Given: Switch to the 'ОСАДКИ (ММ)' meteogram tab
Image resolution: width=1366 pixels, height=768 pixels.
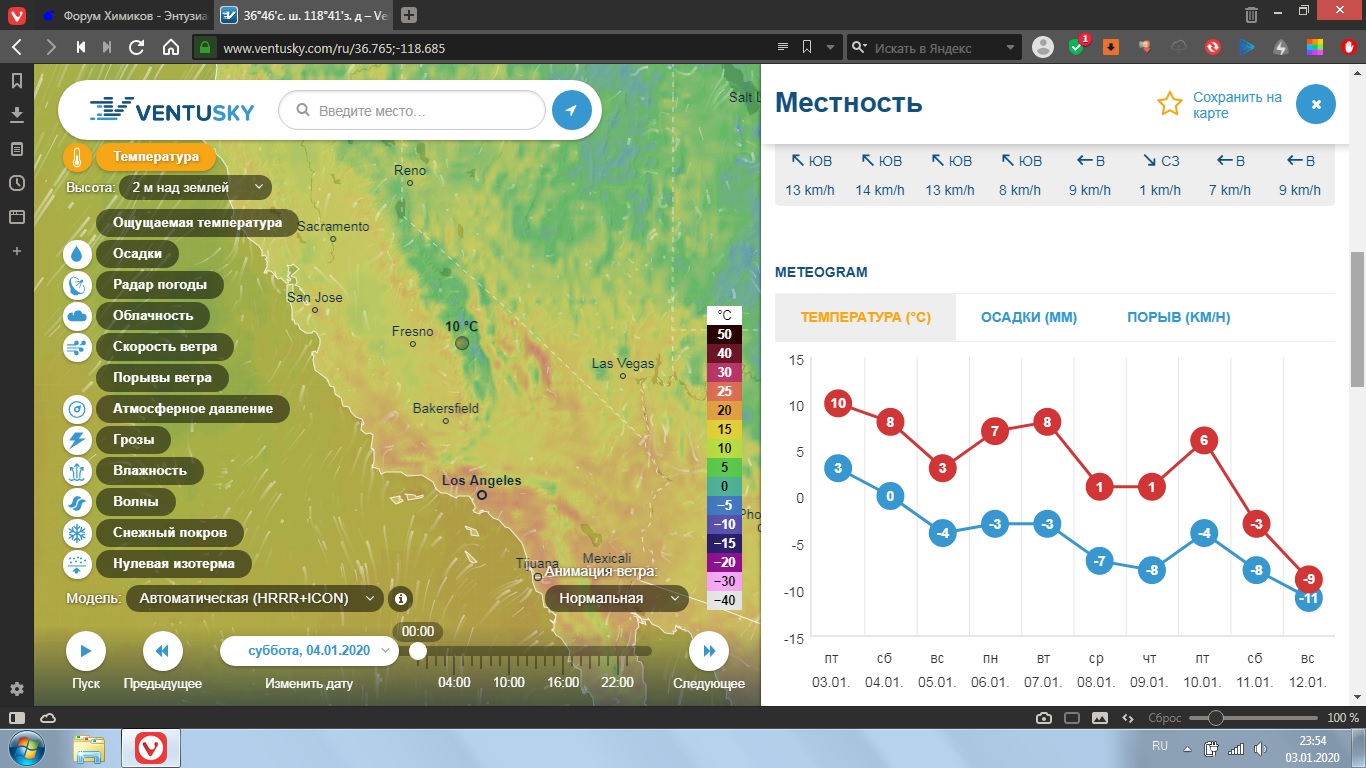Looking at the screenshot, I should [x=1028, y=318].
